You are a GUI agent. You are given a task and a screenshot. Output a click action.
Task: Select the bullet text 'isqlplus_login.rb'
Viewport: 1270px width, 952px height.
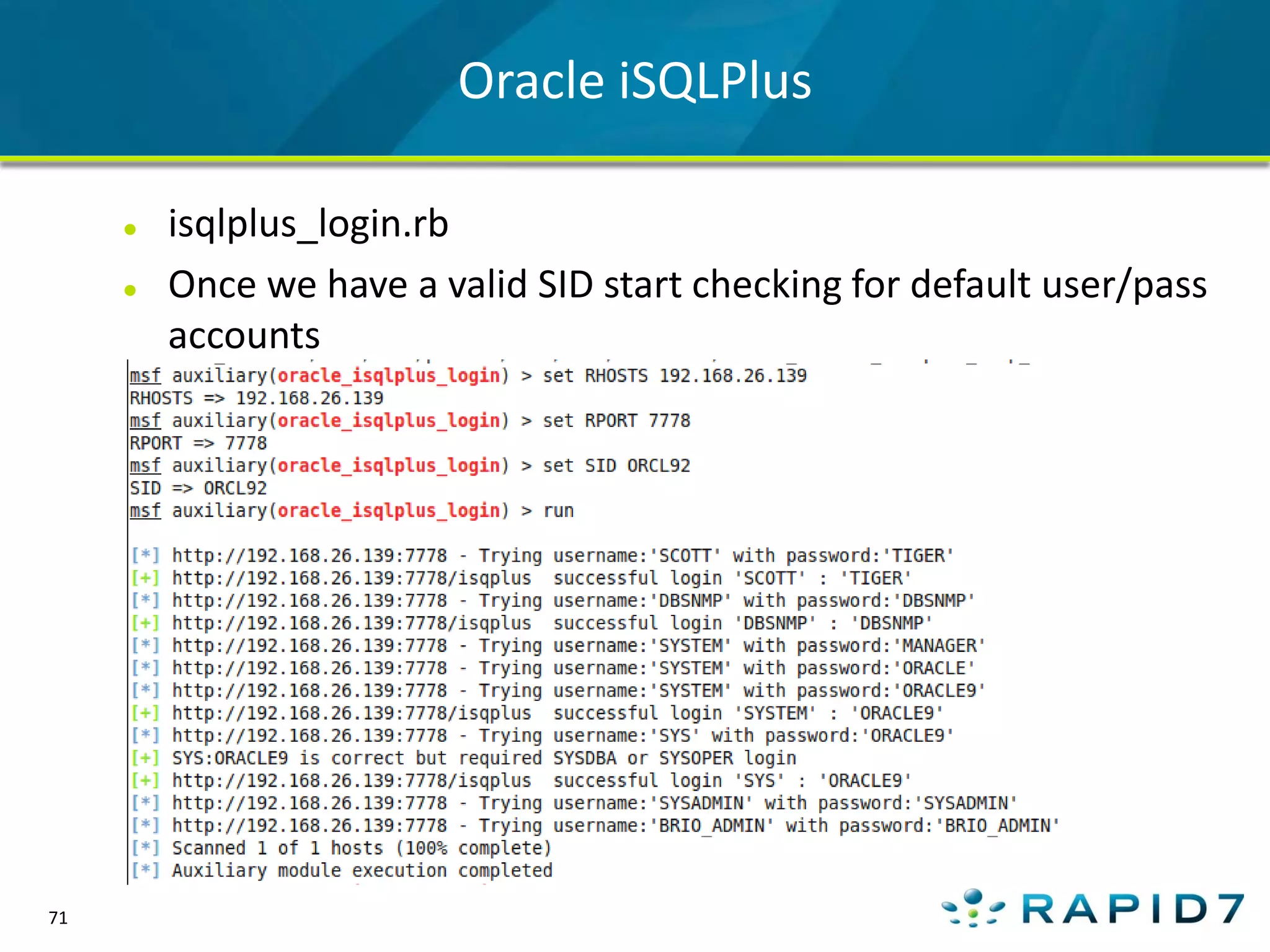click(308, 224)
